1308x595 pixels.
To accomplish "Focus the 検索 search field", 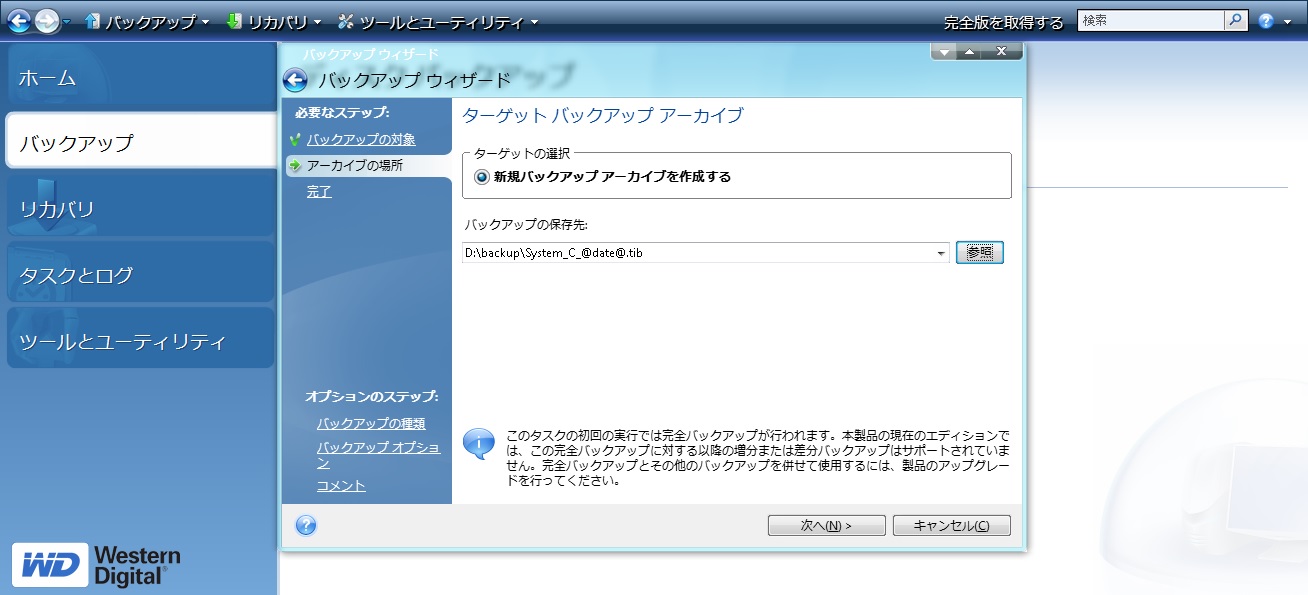I will 1150,20.
